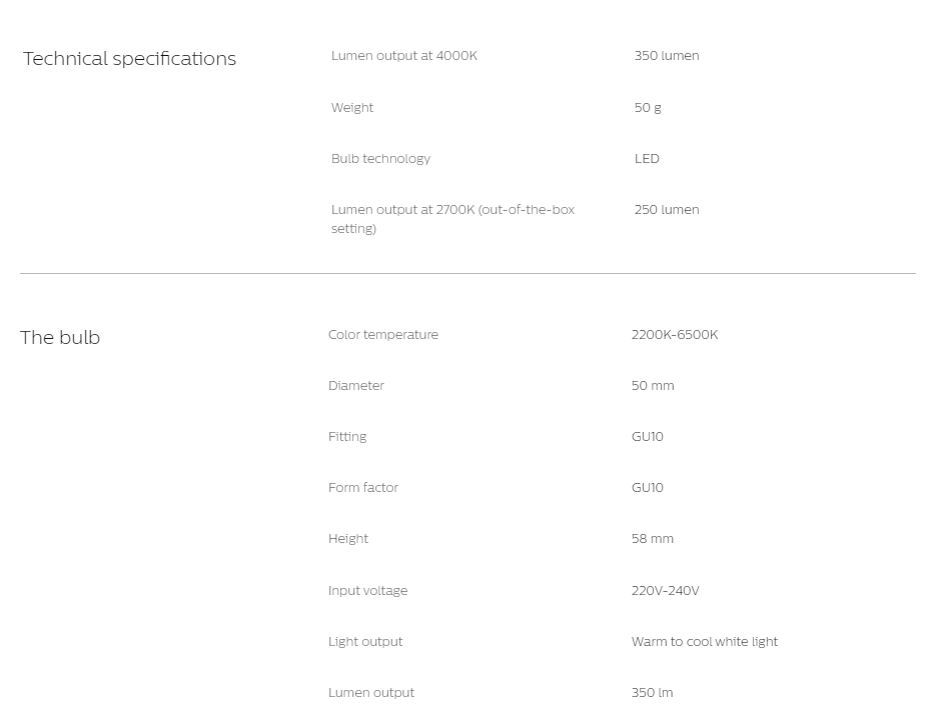
Task: Click the LED value text
Action: (x=647, y=159)
